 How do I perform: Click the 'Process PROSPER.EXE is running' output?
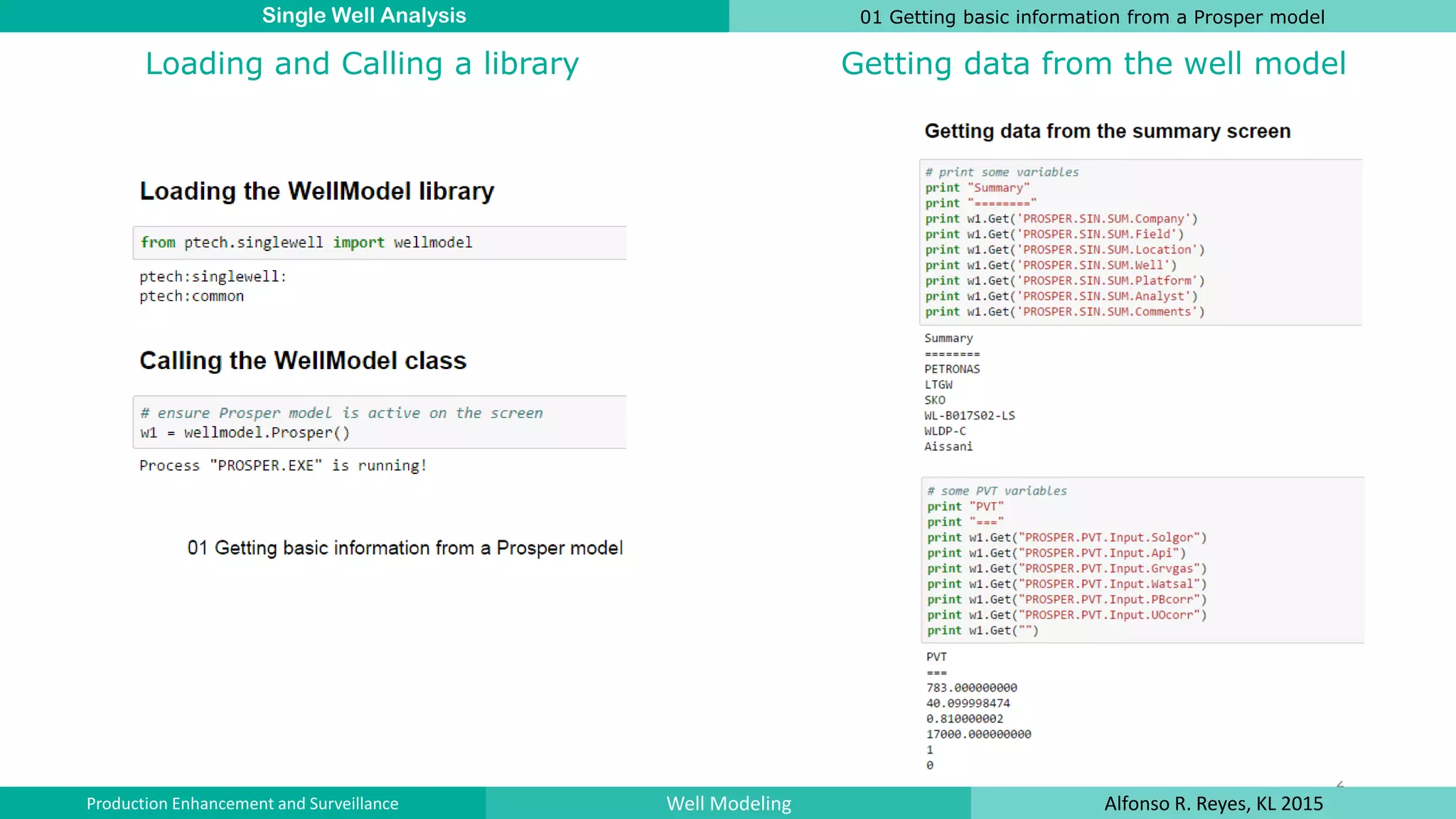283,466
